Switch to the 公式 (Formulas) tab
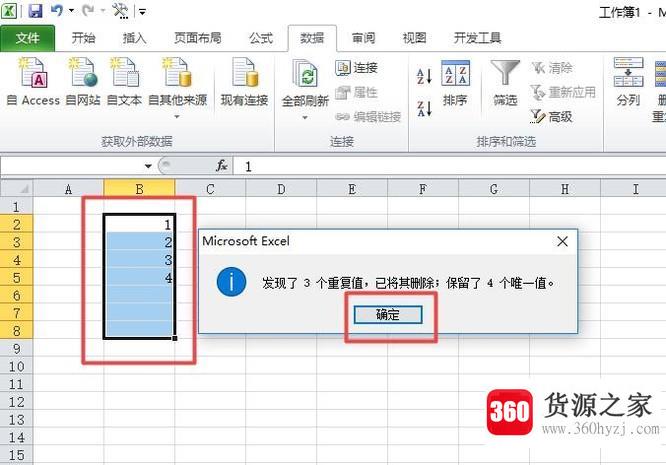Image resolution: width=666 pixels, height=465 pixels. pos(261,38)
